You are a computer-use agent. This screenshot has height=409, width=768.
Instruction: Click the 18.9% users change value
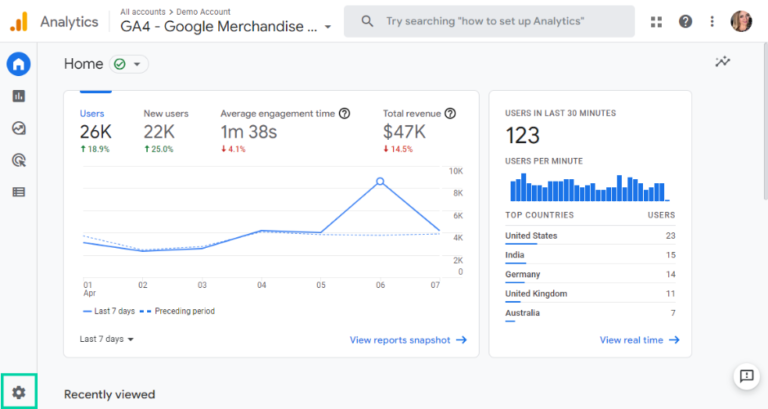(95, 149)
